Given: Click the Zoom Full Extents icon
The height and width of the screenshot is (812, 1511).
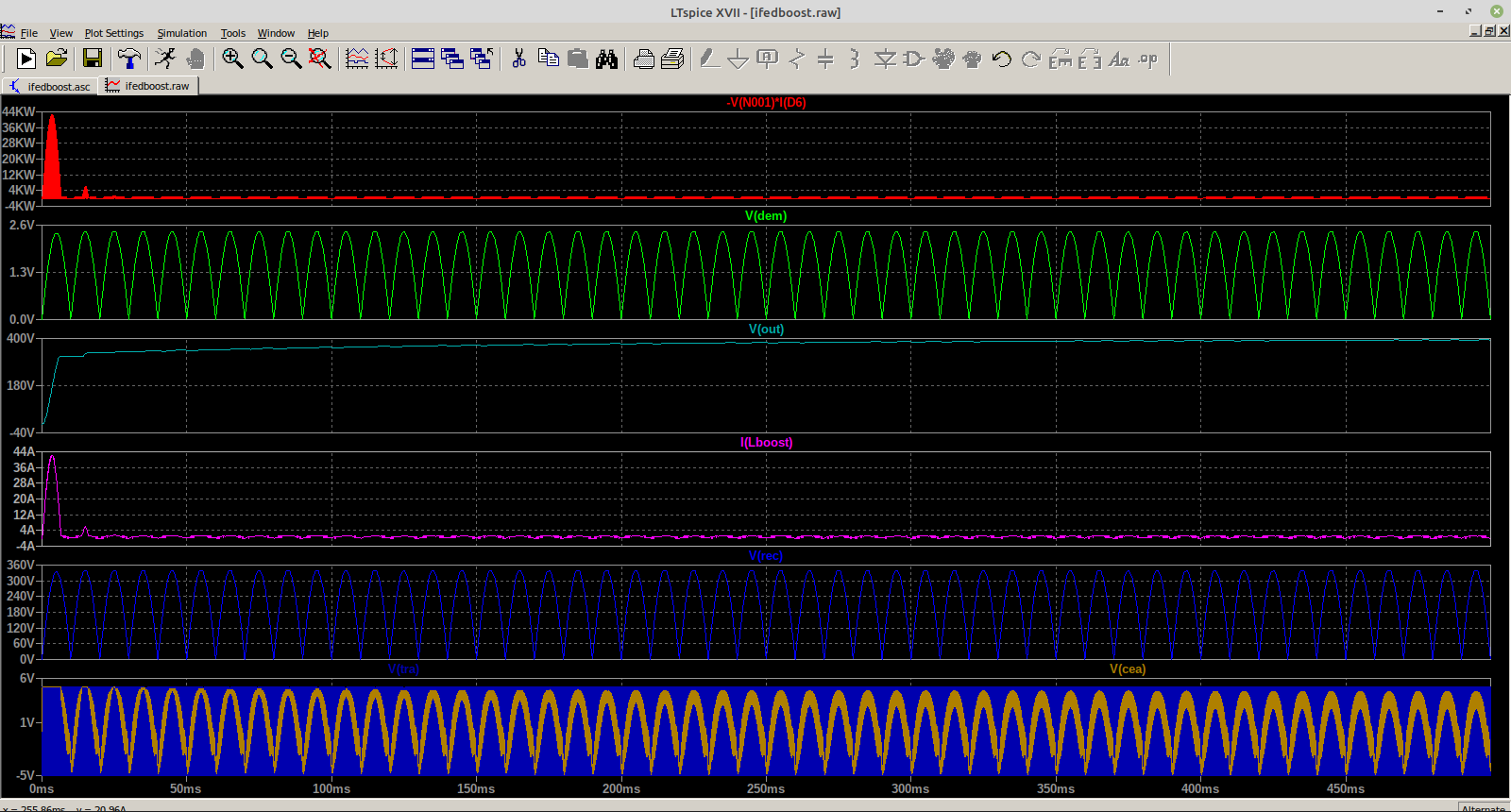Looking at the screenshot, I should click(320, 59).
